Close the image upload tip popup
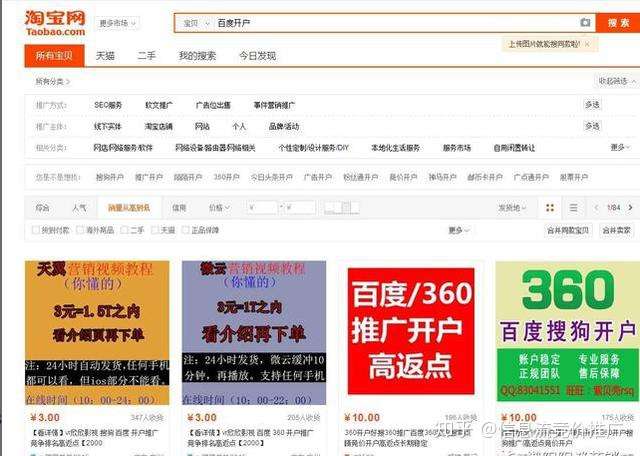This screenshot has width=640, height=456. point(587,44)
